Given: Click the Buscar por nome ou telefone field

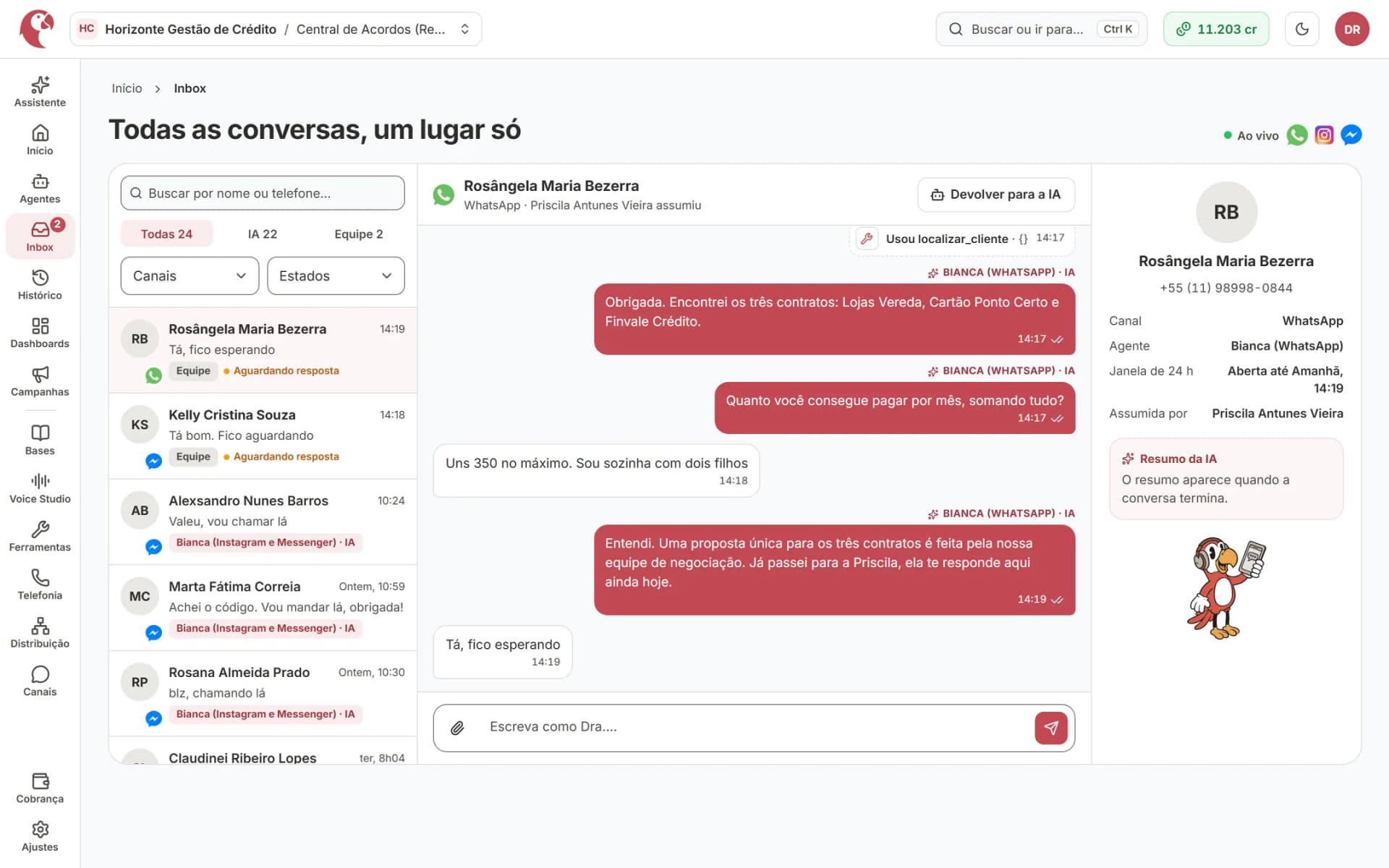Looking at the screenshot, I should click(x=263, y=193).
